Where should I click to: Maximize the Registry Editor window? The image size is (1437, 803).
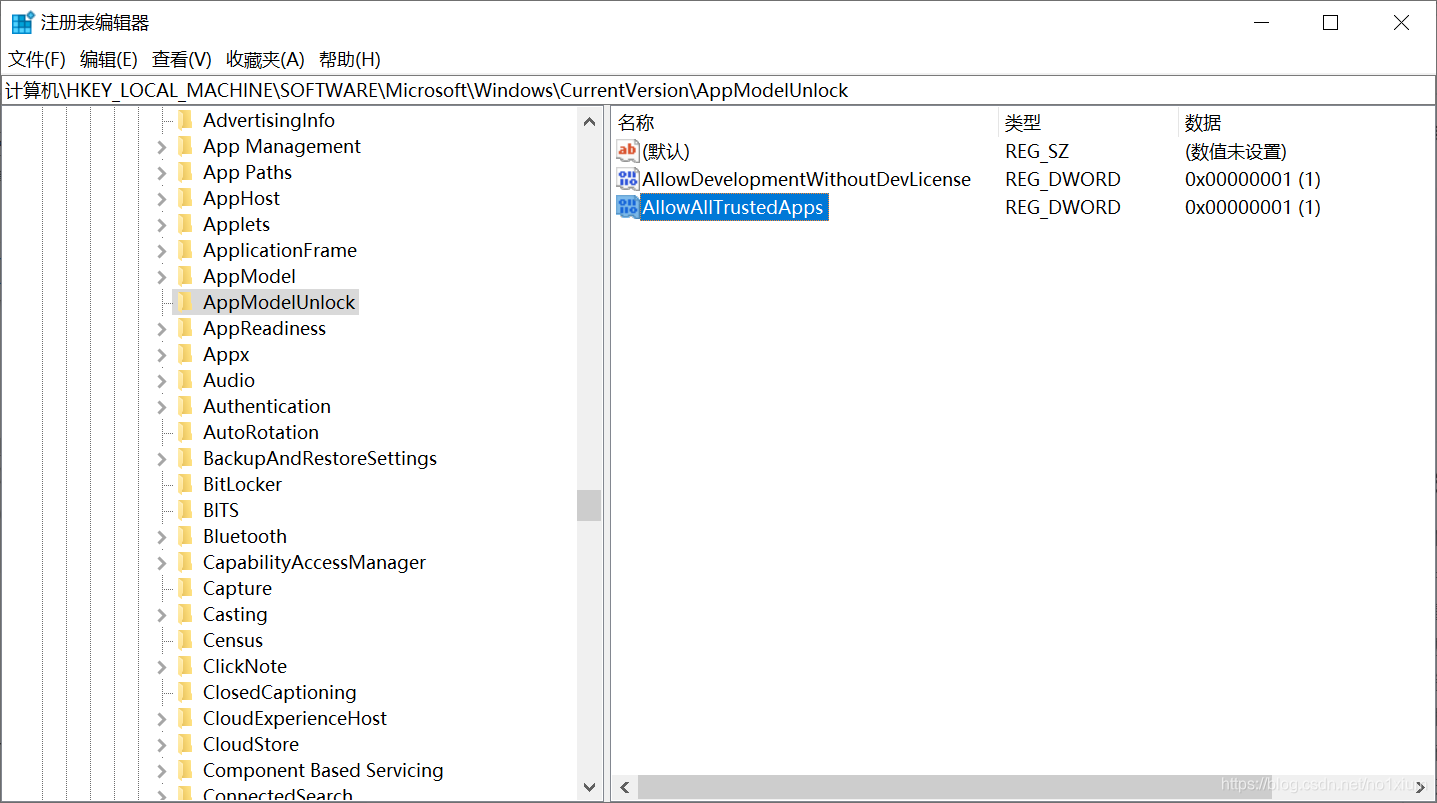1330,23
